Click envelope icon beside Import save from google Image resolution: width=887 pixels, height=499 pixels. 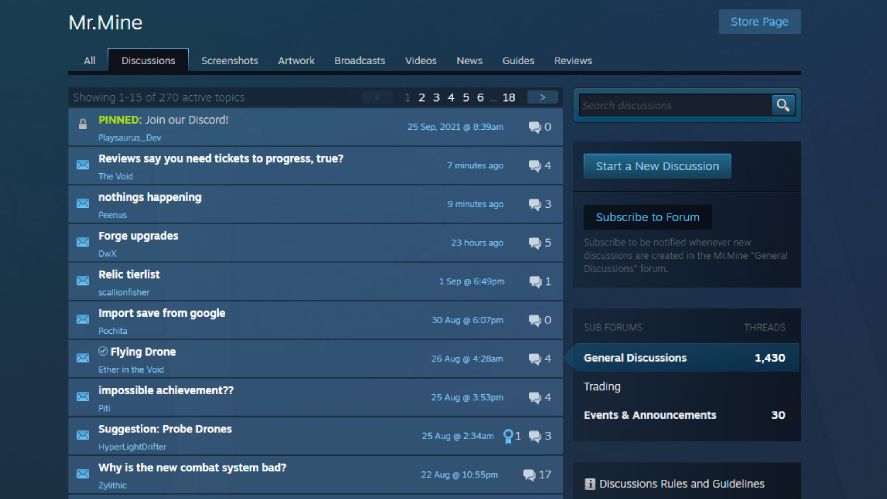pyautogui.click(x=83, y=319)
